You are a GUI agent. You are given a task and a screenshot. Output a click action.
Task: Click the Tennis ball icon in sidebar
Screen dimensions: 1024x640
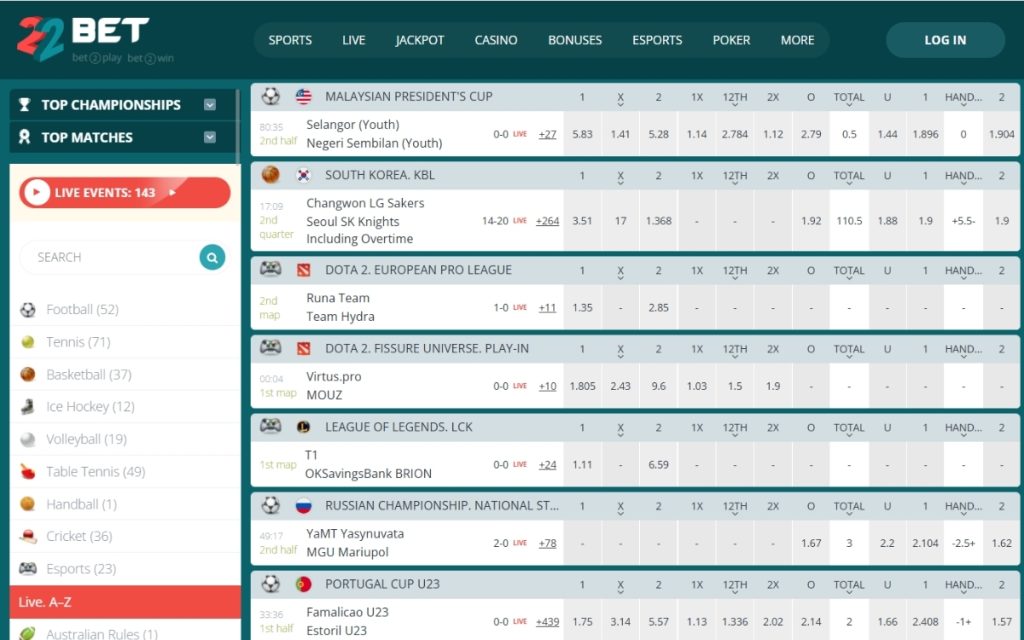(x=27, y=342)
